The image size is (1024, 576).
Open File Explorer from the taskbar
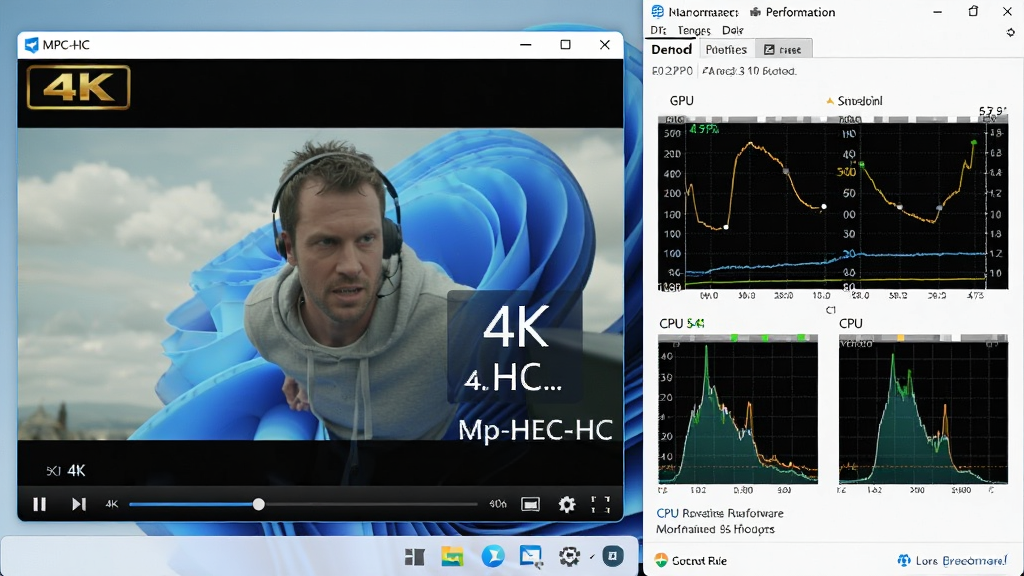tap(452, 556)
